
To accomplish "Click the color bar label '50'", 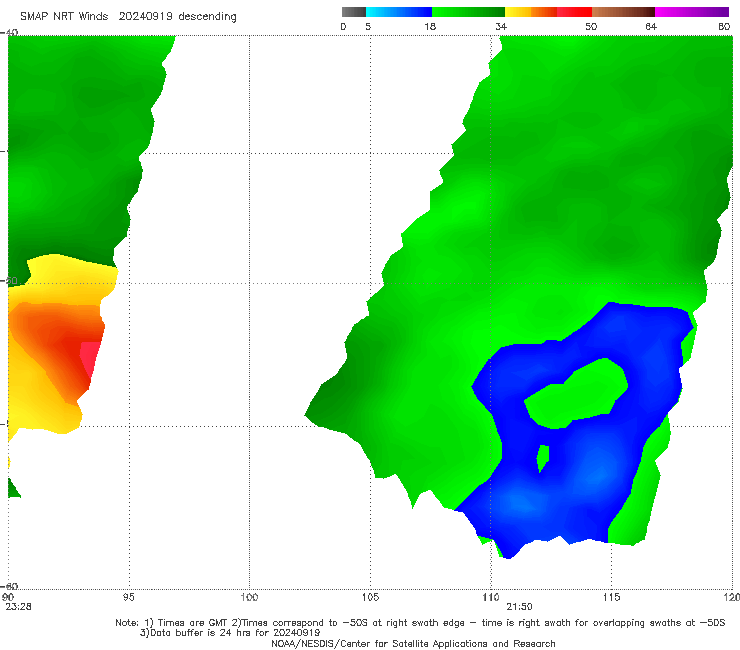I will [x=591, y=26].
